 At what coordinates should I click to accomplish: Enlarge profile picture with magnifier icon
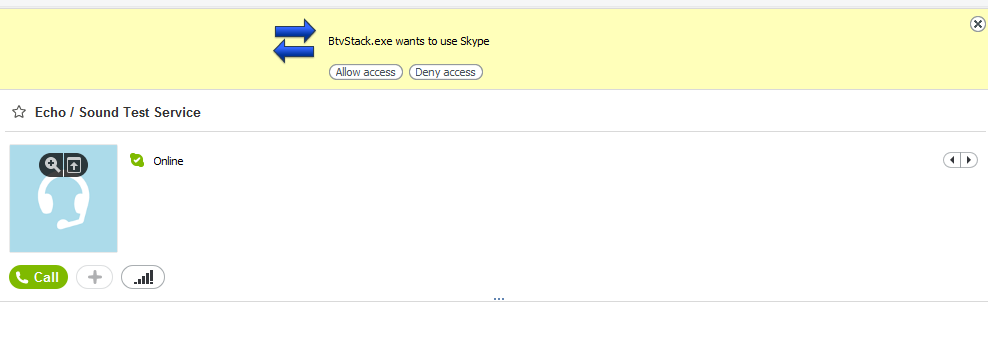52,165
